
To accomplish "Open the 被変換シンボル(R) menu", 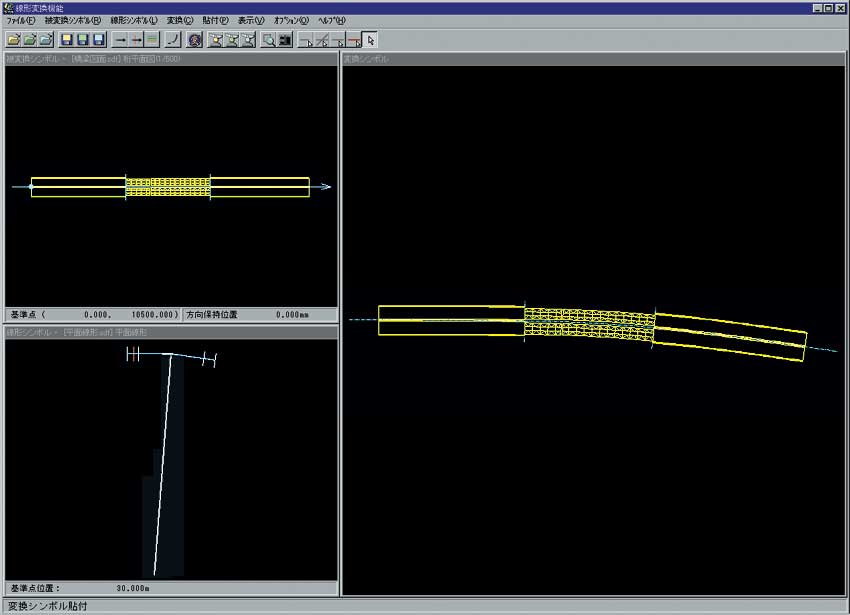I will click(x=73, y=21).
